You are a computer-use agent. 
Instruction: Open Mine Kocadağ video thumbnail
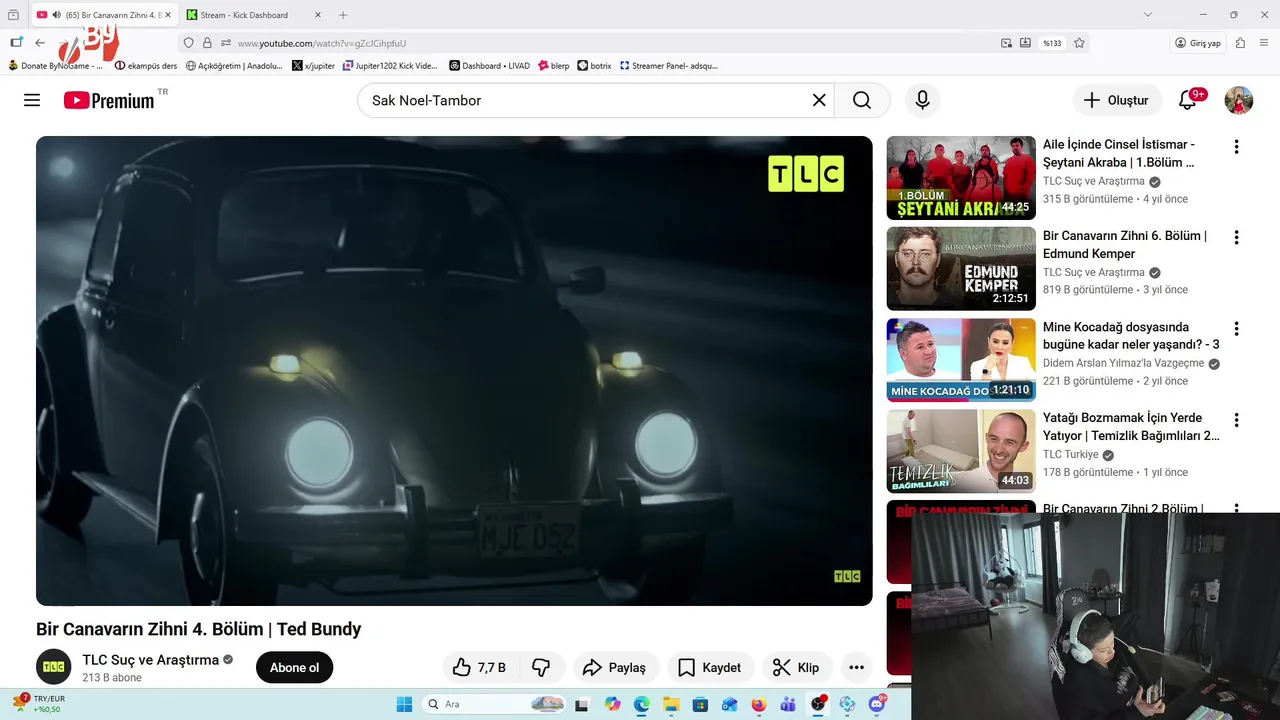coord(961,360)
